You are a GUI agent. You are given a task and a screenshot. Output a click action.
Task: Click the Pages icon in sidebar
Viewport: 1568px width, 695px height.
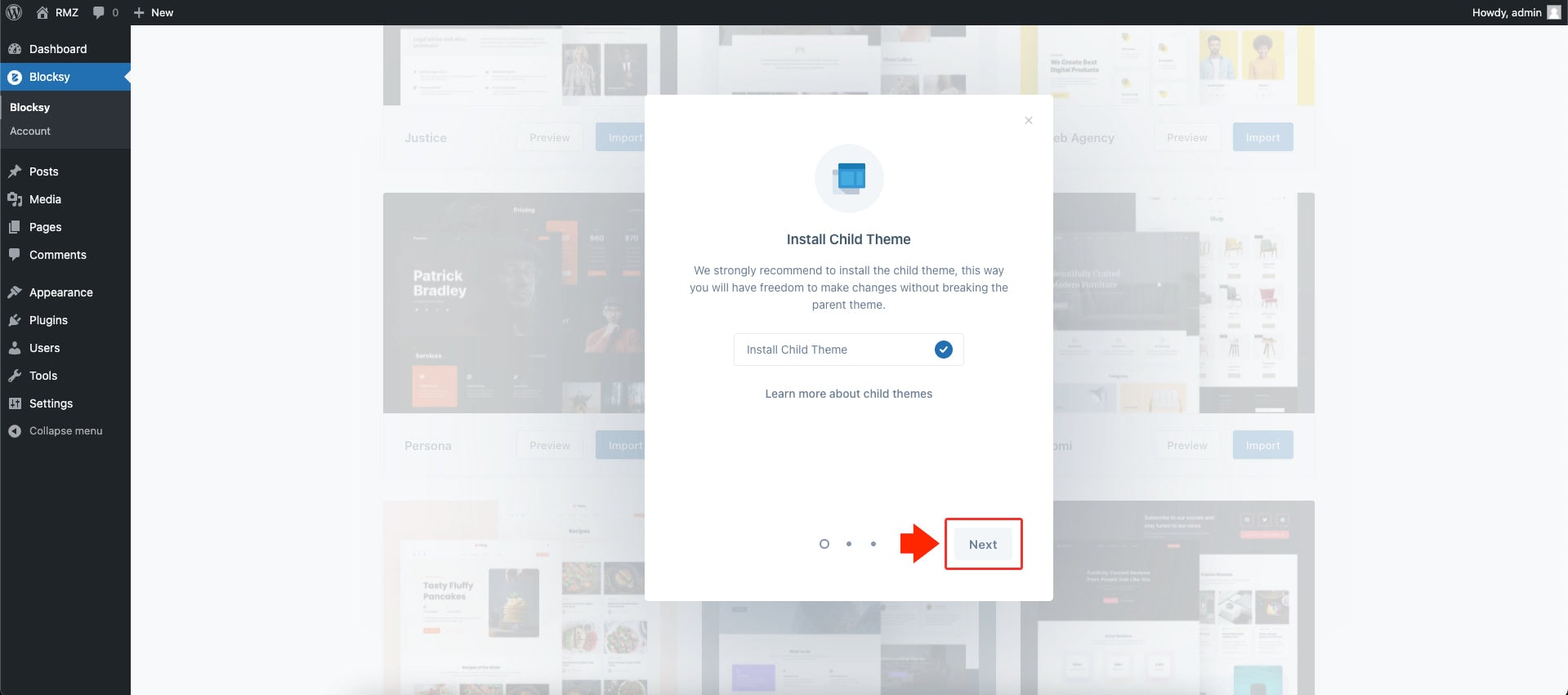(15, 227)
